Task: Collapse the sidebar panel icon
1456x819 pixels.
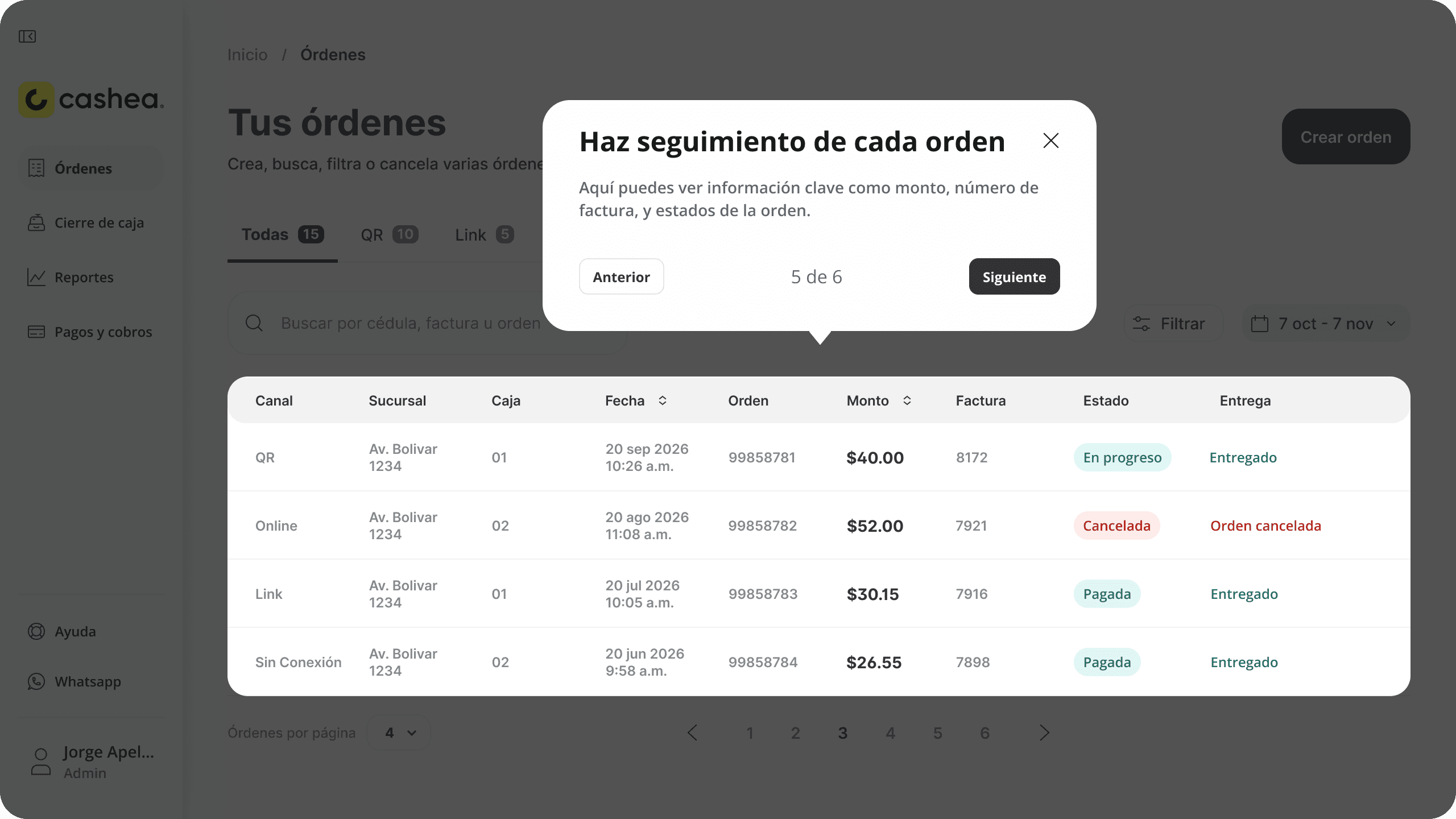Action: [27, 36]
